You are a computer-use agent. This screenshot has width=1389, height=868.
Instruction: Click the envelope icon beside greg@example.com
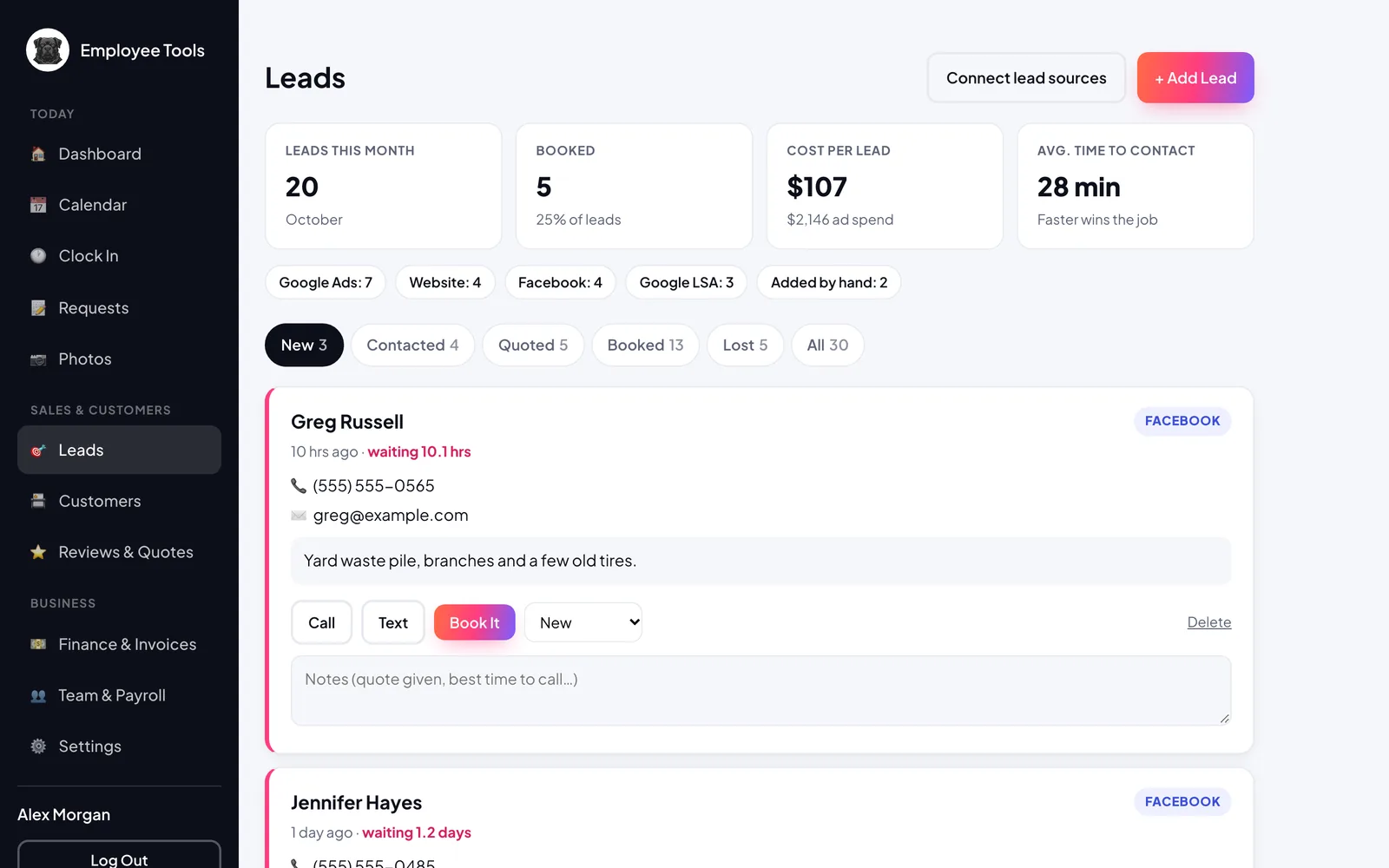point(299,516)
